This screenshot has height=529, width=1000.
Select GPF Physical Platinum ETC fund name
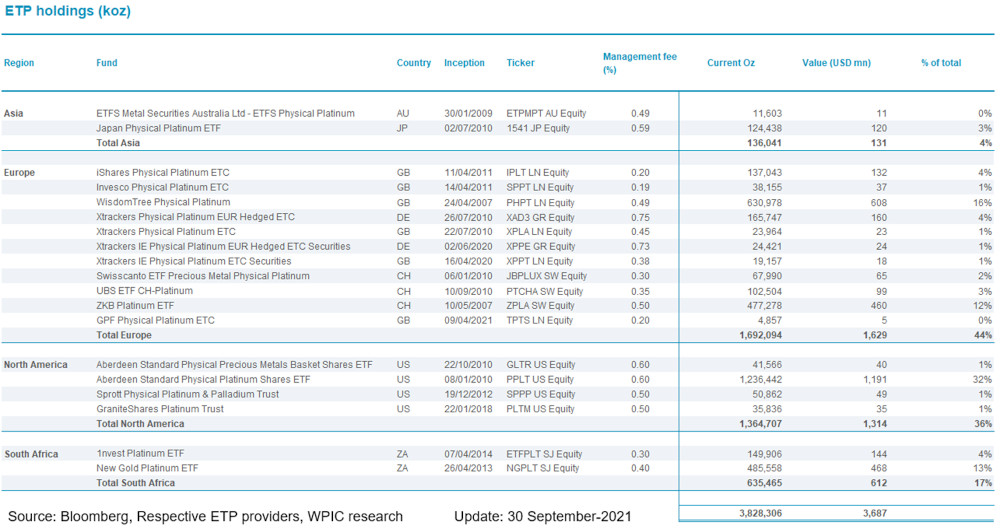coord(155,320)
